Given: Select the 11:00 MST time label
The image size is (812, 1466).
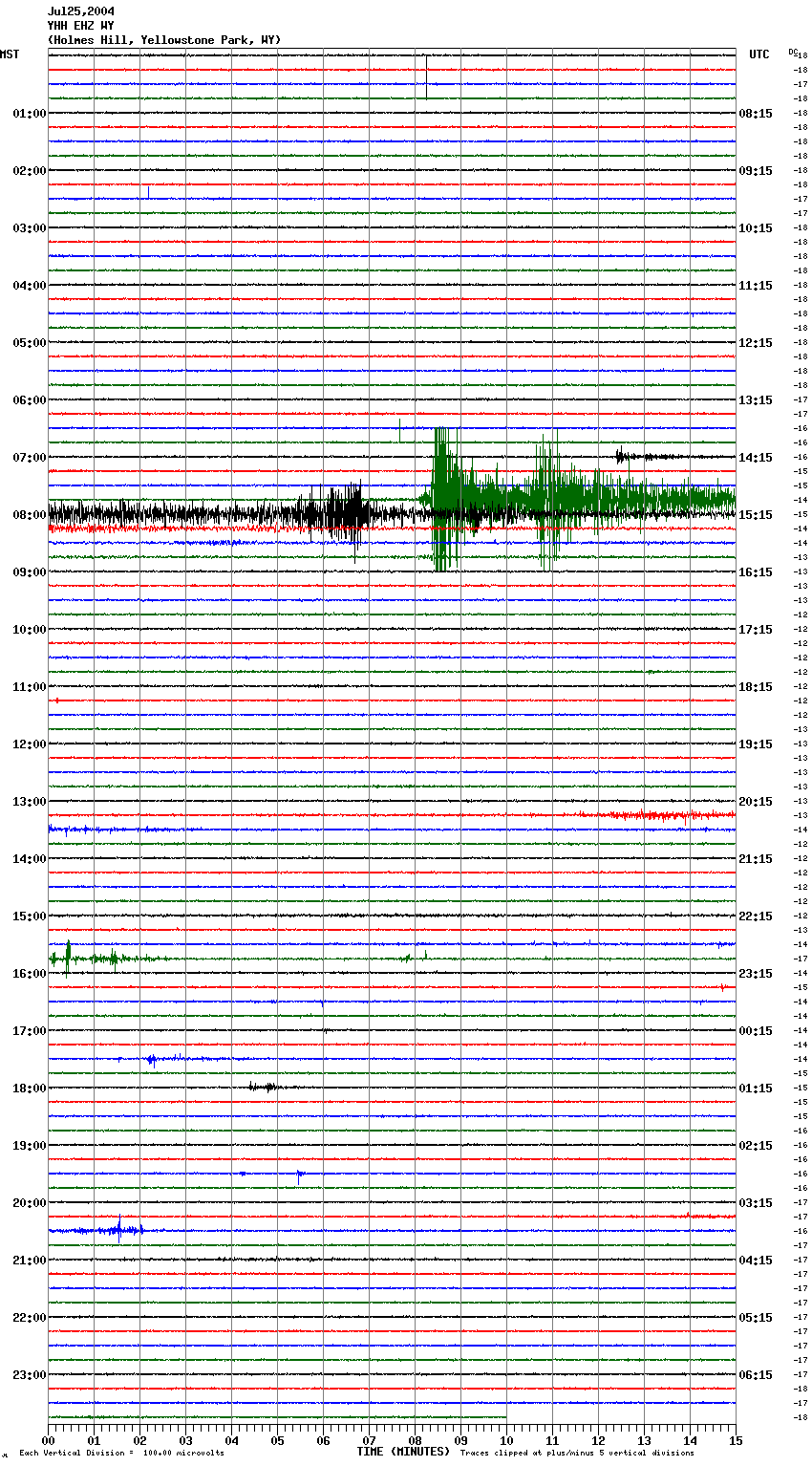Looking at the screenshot, I should tap(30, 687).
